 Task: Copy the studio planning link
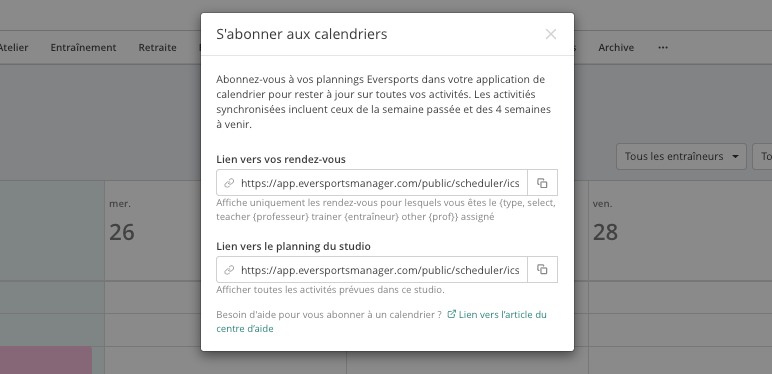pyautogui.click(x=542, y=270)
